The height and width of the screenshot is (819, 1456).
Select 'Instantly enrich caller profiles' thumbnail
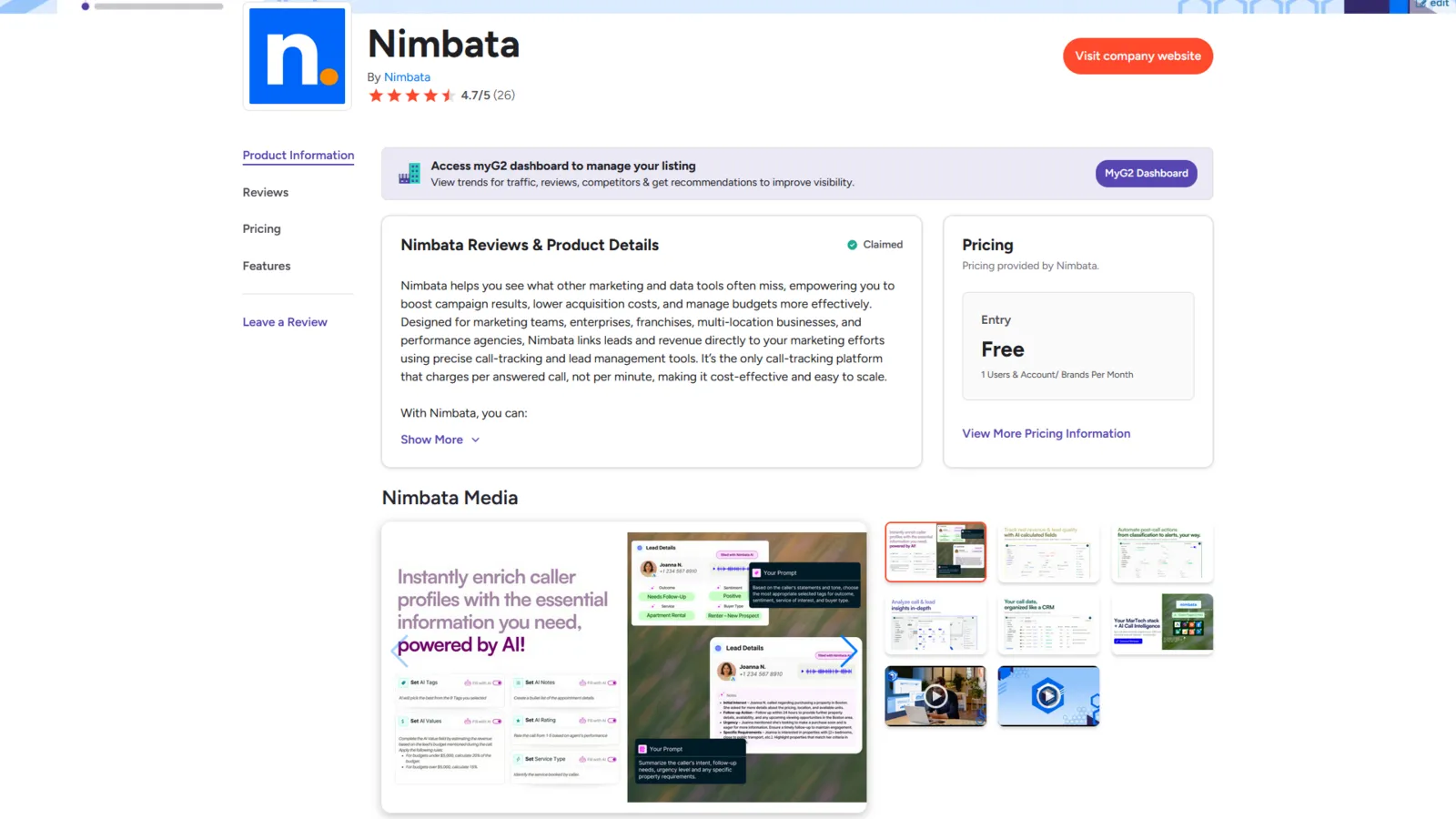pos(935,552)
